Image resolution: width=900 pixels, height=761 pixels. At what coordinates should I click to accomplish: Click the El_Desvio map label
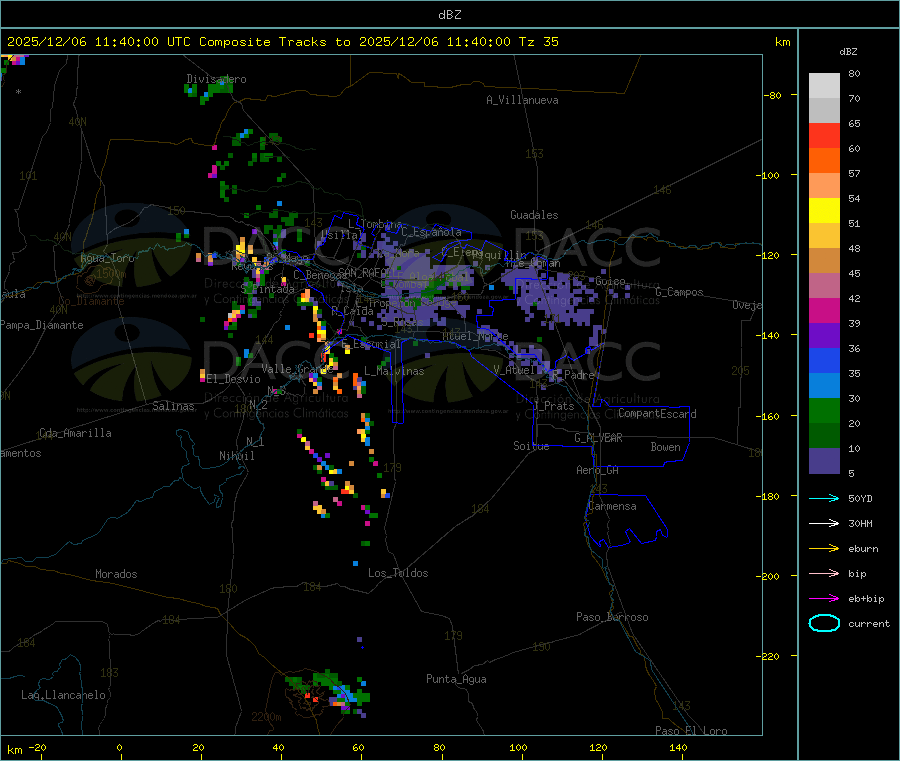coord(234,379)
